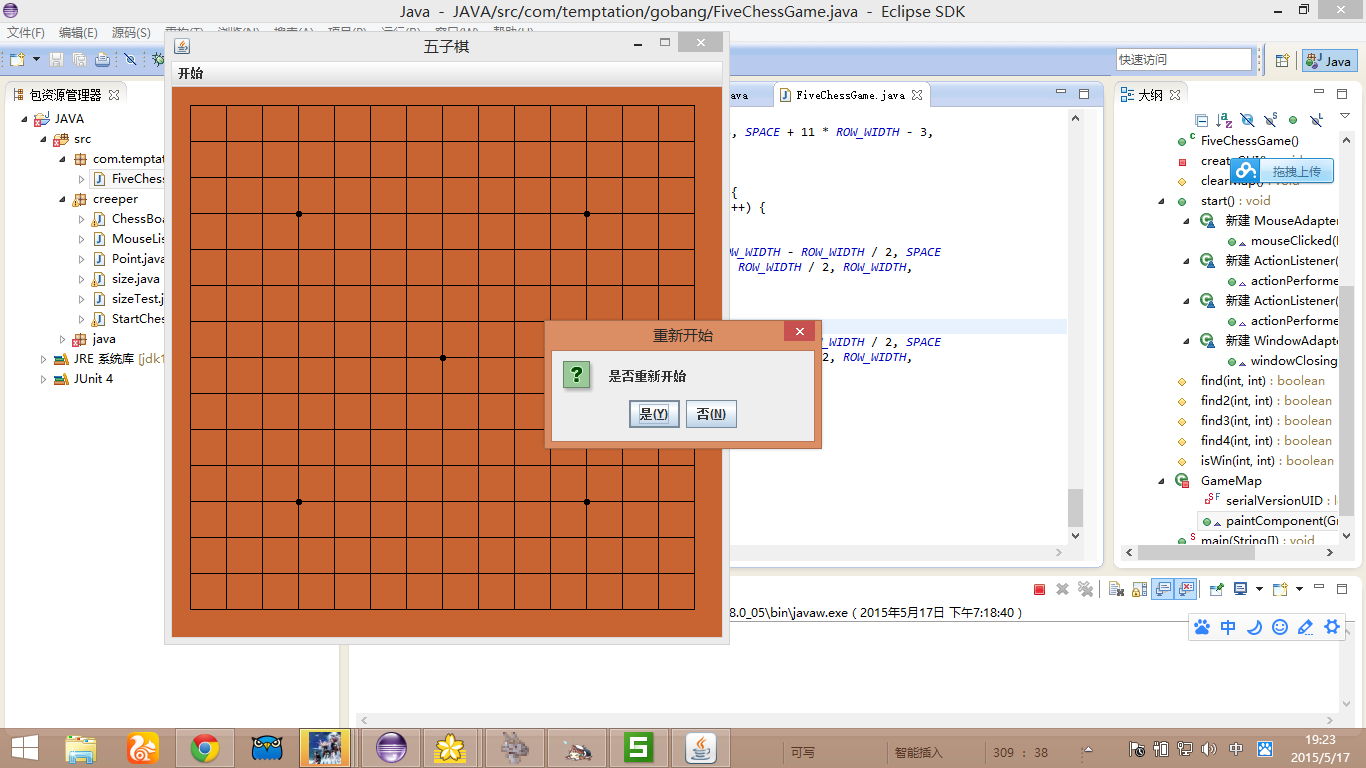The image size is (1366, 768).
Task: Click the Open Console icon
Action: [1281, 590]
